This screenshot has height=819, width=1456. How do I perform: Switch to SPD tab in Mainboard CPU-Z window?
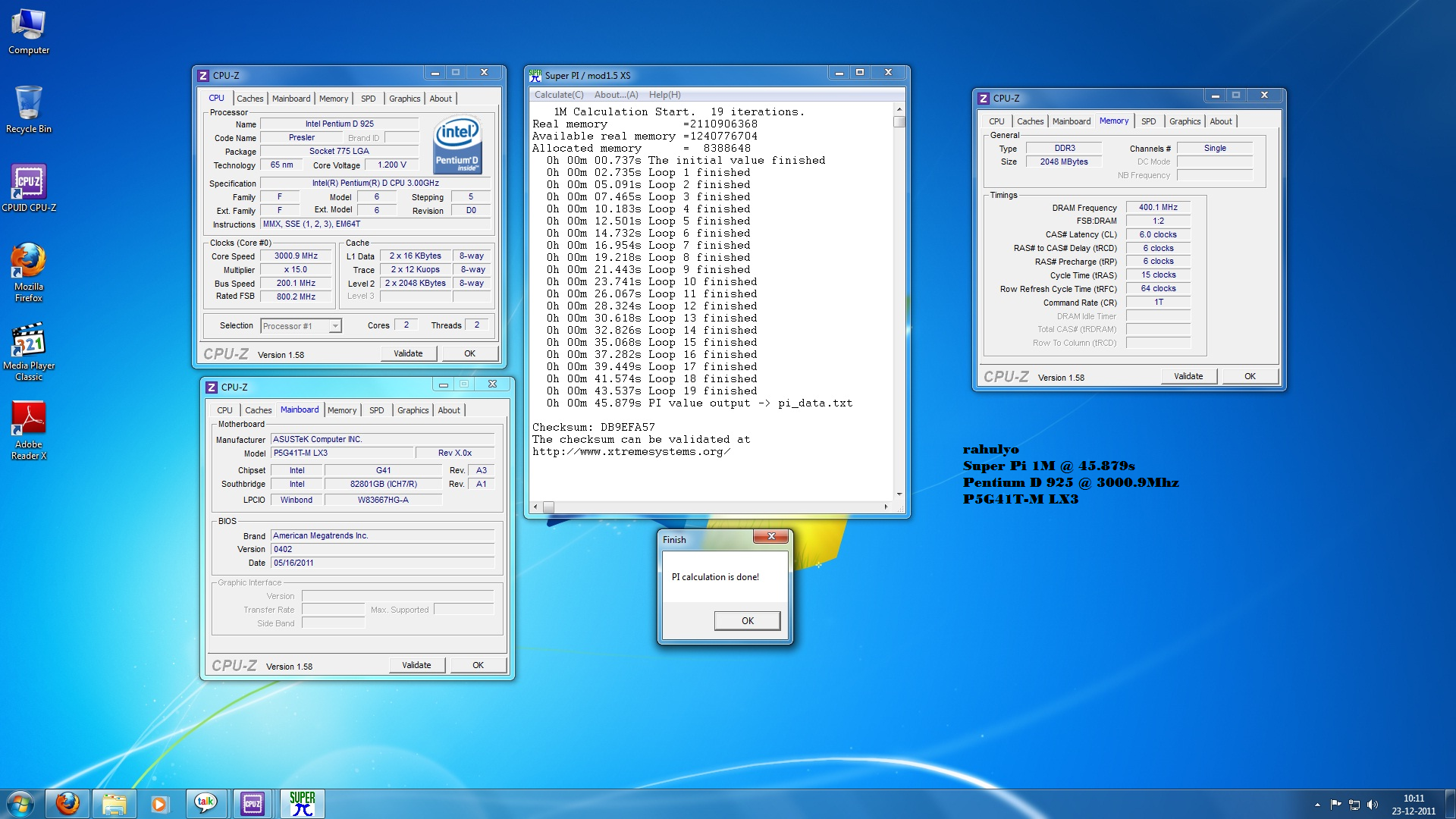click(x=377, y=410)
